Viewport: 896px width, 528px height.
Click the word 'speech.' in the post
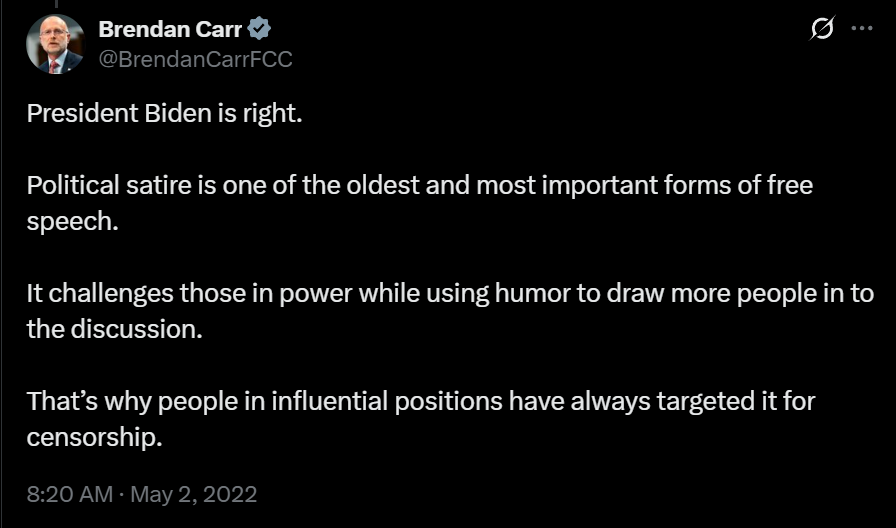click(x=72, y=221)
